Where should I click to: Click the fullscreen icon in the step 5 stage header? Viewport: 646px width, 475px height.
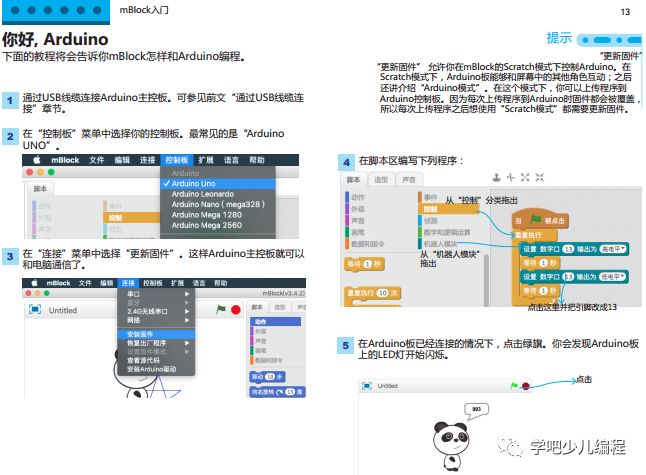pyautogui.click(x=366, y=386)
